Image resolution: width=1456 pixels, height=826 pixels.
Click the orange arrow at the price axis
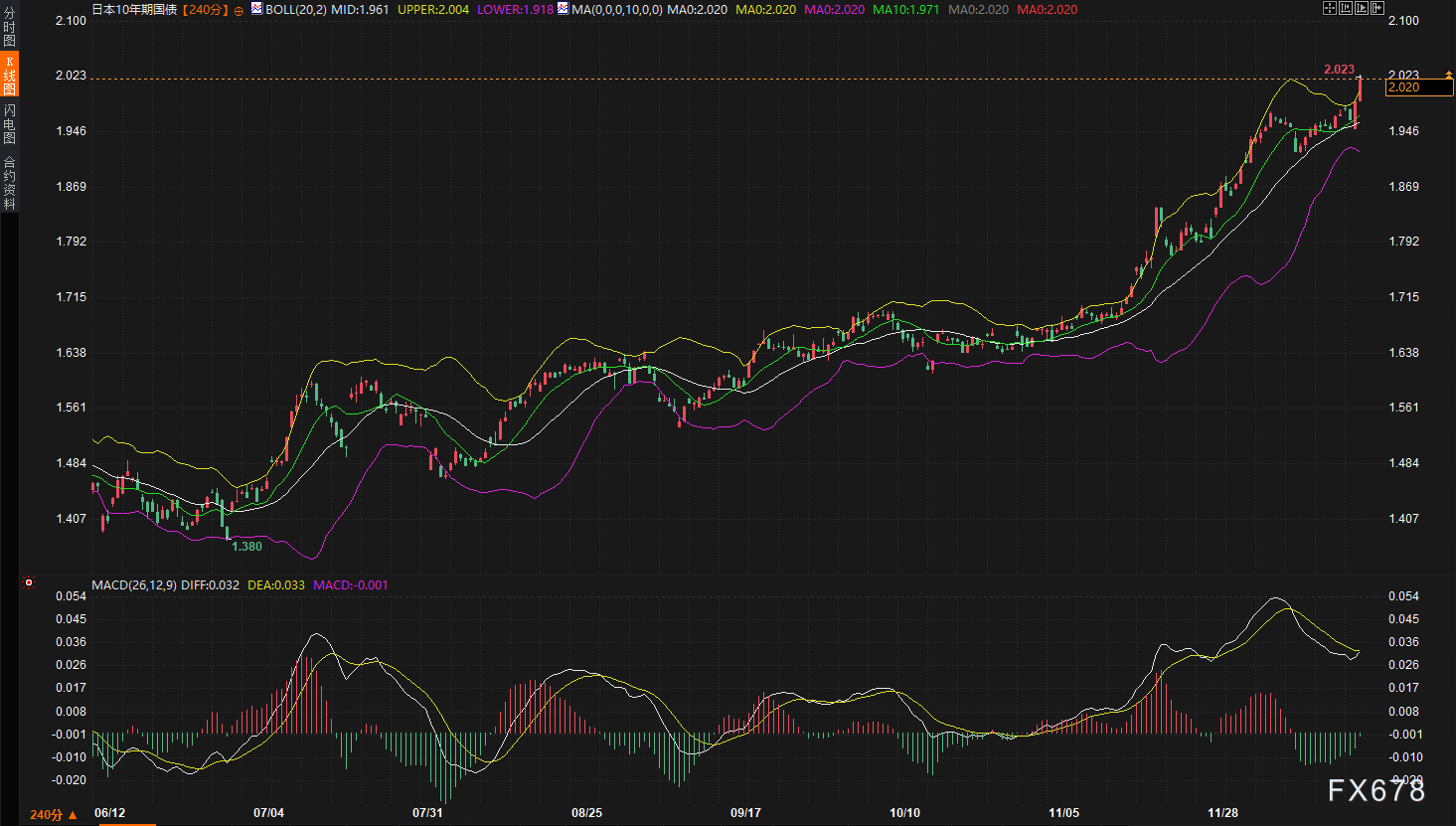point(1448,76)
